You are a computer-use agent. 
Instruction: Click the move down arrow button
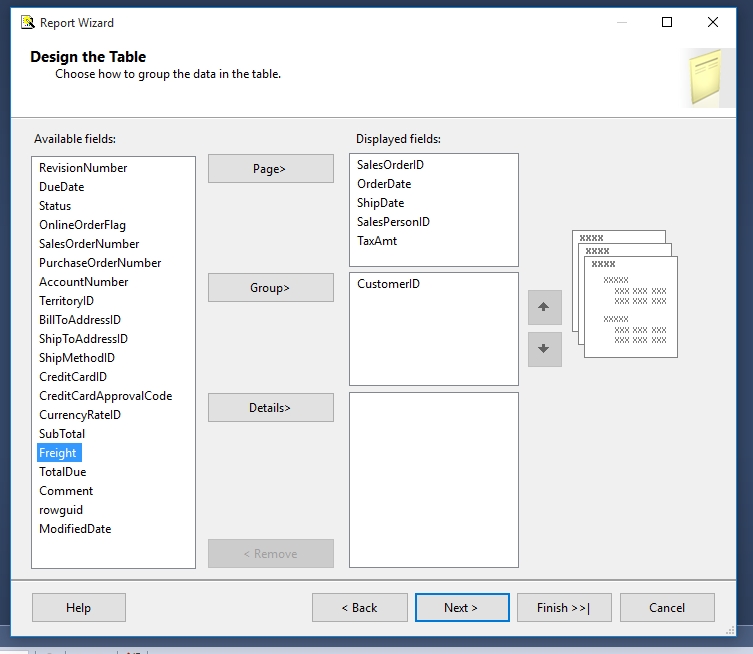point(544,349)
